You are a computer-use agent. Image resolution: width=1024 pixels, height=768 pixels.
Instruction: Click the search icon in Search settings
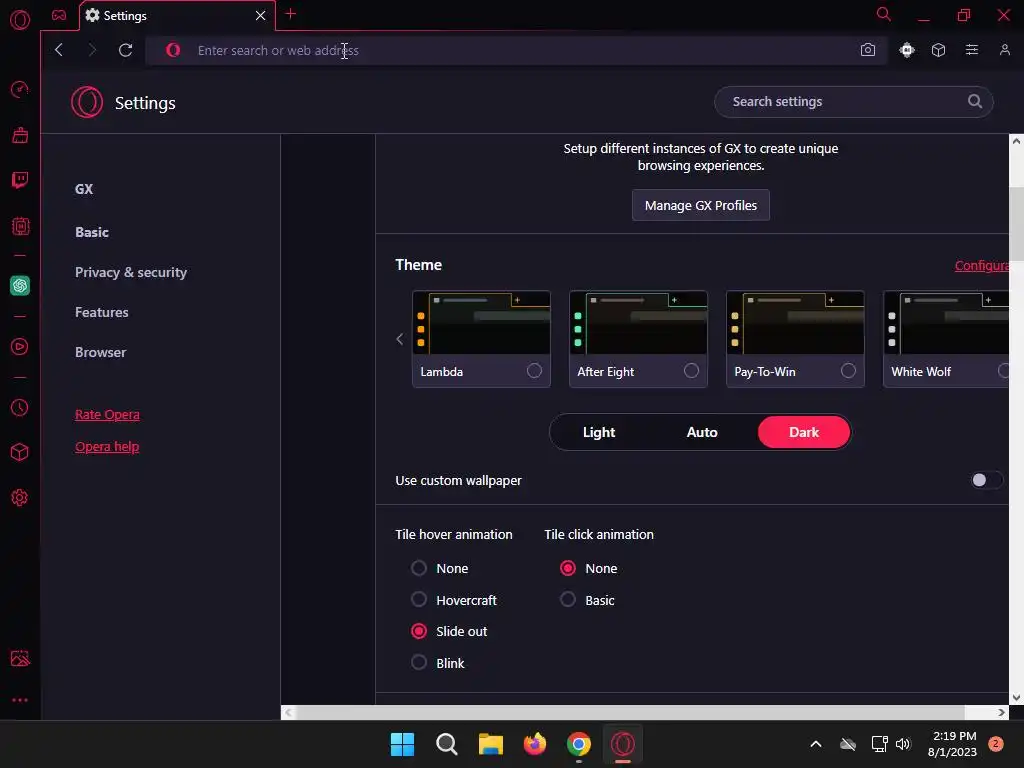pyautogui.click(x=974, y=101)
